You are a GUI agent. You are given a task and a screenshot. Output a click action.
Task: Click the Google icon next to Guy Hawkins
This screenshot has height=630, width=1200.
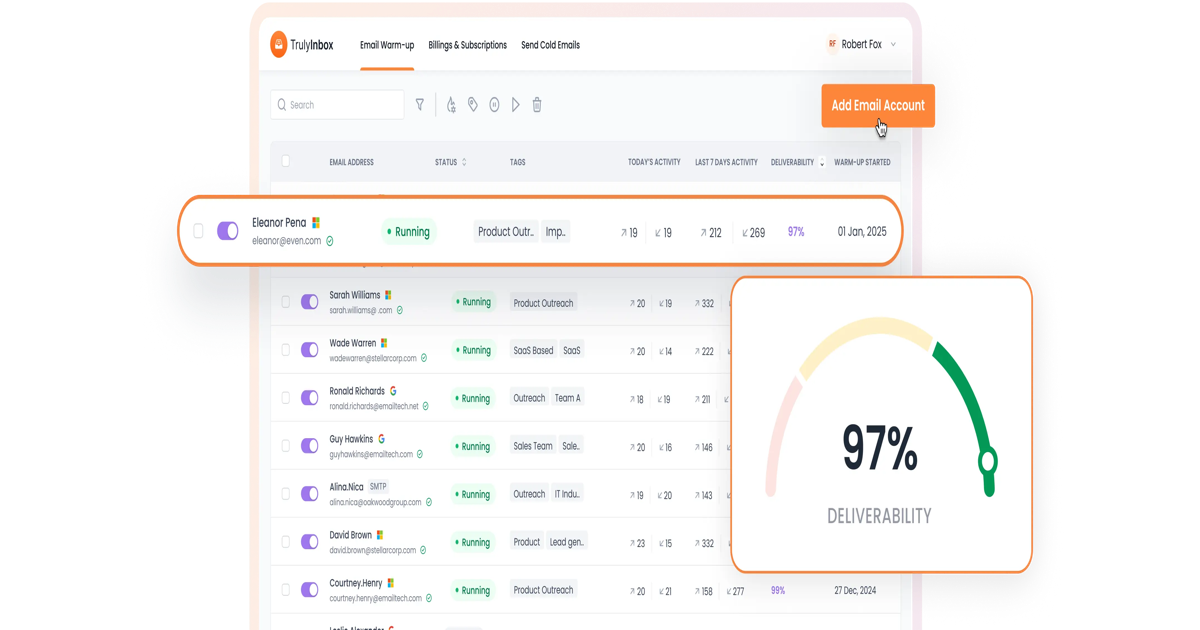[x=381, y=439]
